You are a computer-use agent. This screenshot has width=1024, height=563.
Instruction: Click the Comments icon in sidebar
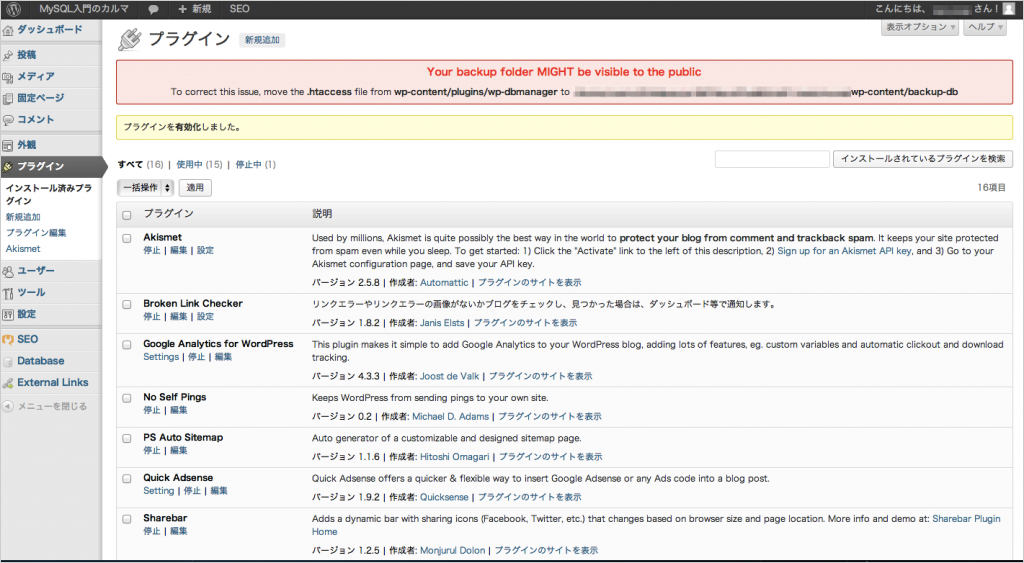pos(8,120)
